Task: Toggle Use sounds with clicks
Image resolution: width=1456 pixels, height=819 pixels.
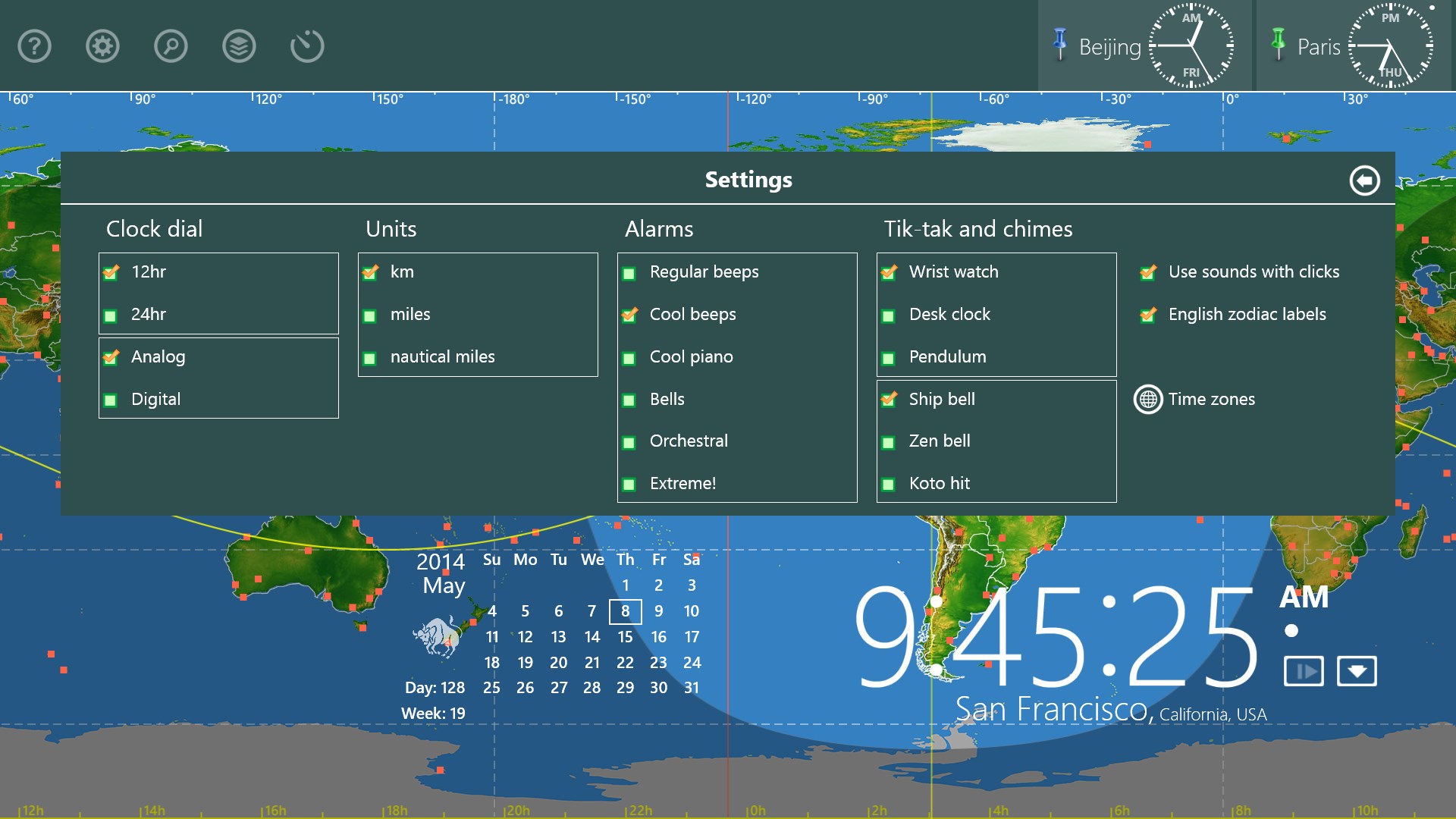Action: click(1147, 271)
